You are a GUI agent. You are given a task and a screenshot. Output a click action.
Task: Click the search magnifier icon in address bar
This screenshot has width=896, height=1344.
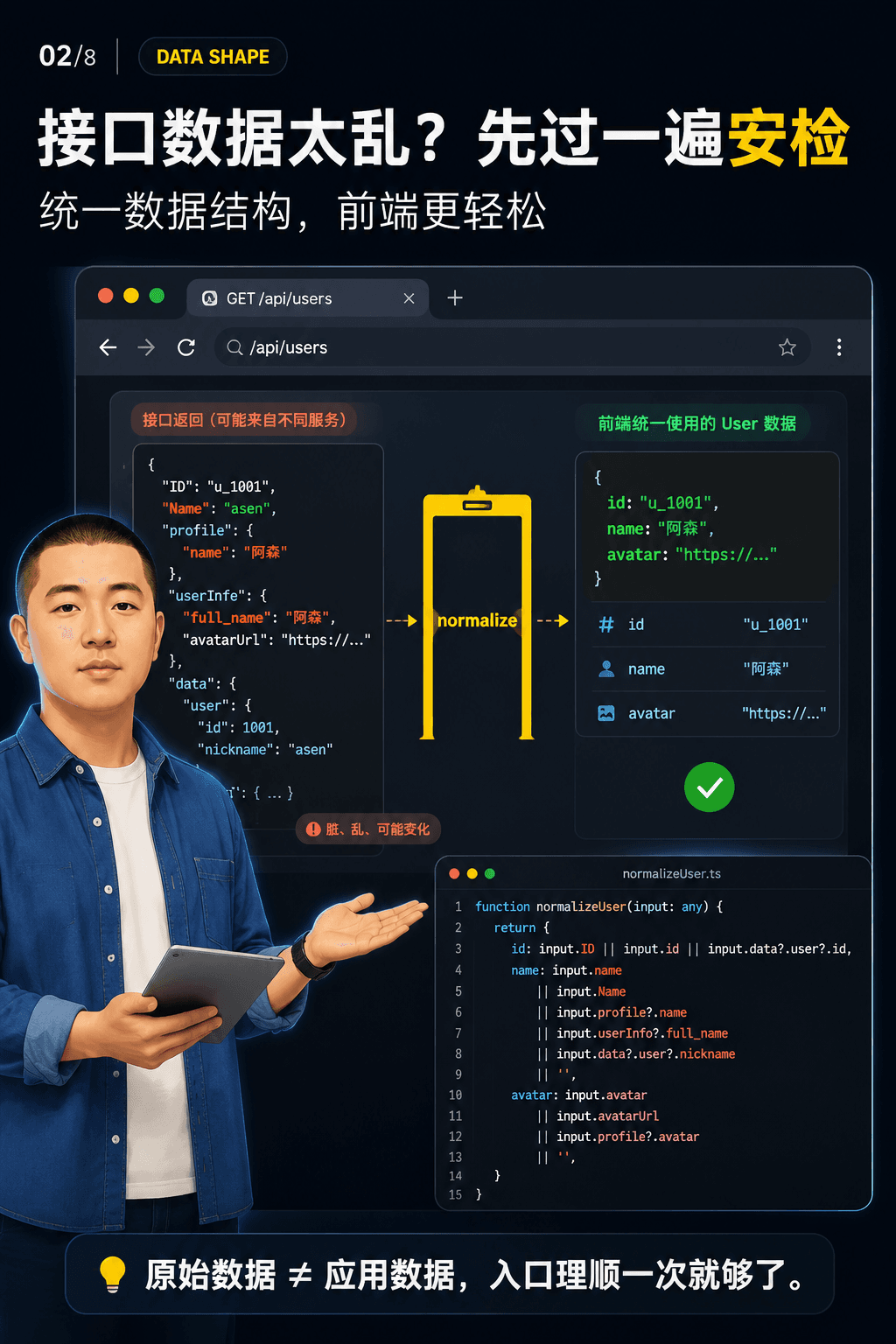click(234, 347)
